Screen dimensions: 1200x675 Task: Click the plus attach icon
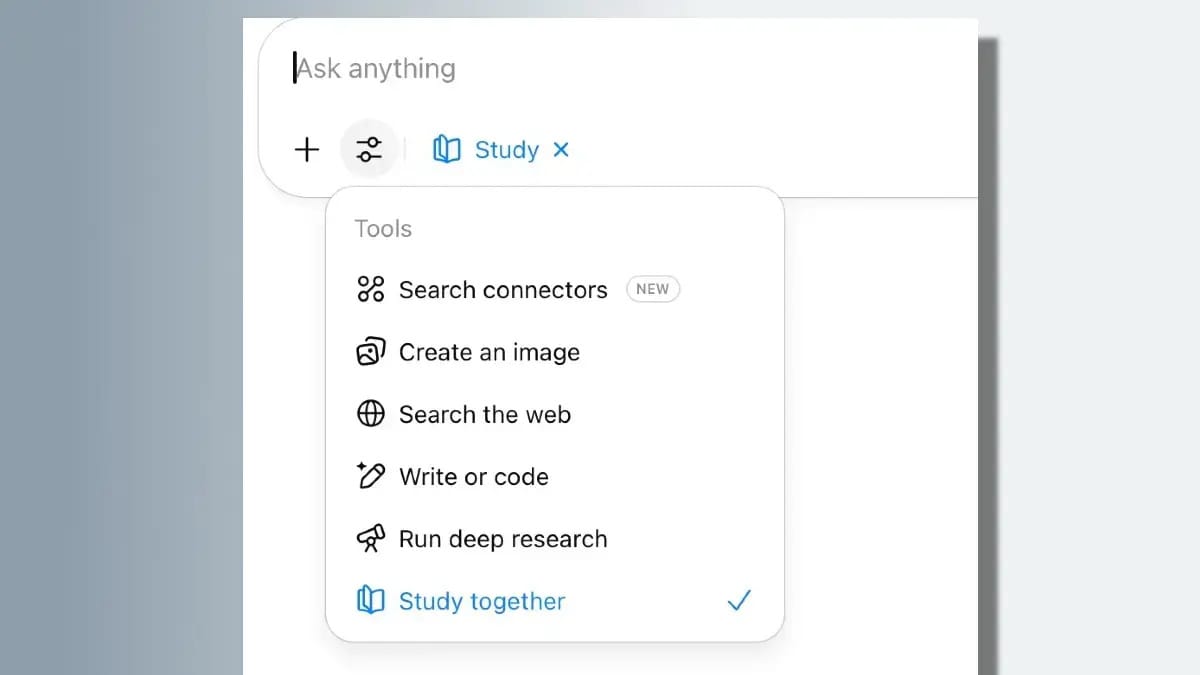[x=307, y=150]
